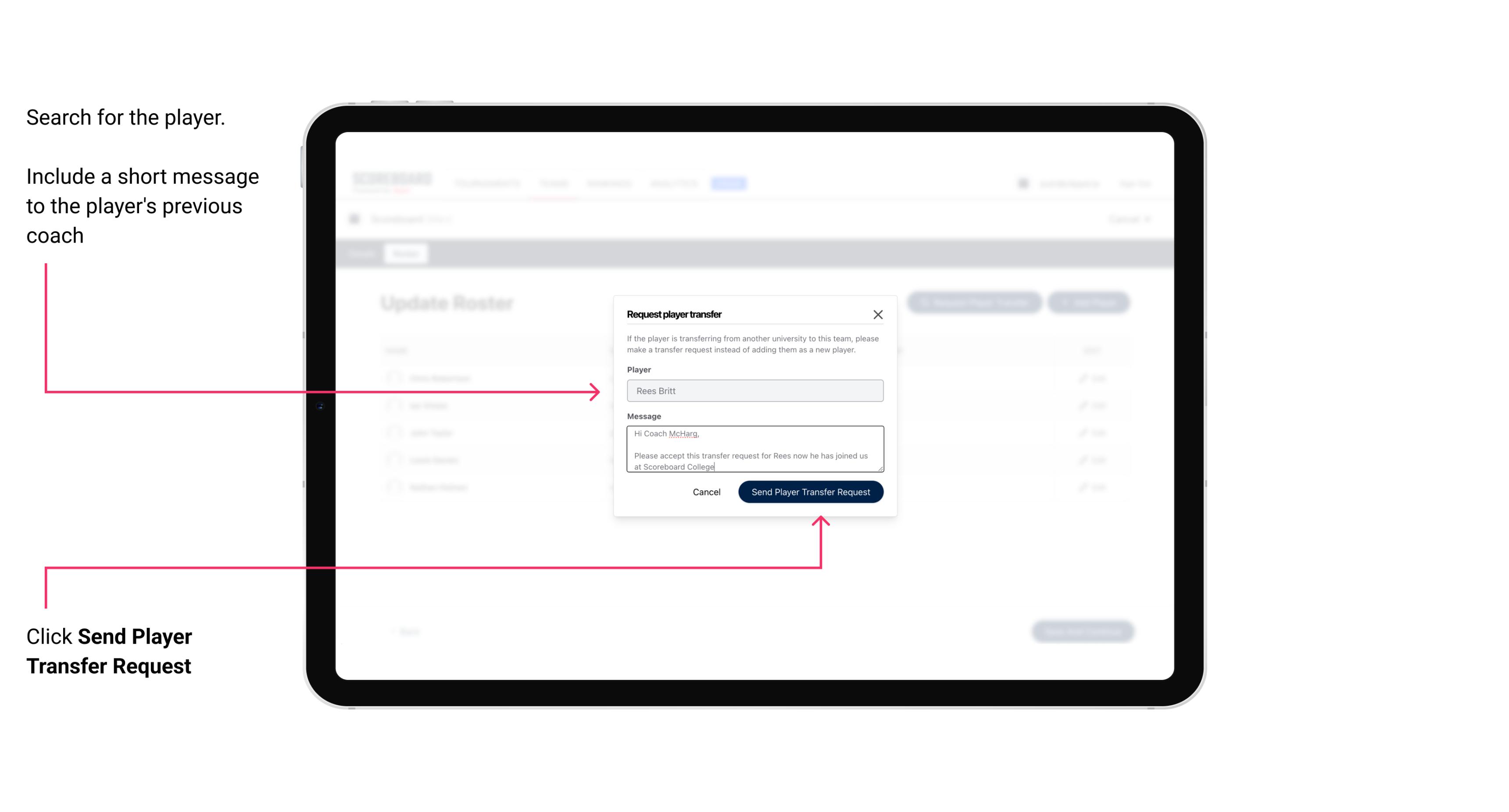The image size is (1509, 812).
Task: Click the player search icon
Action: coord(754,391)
